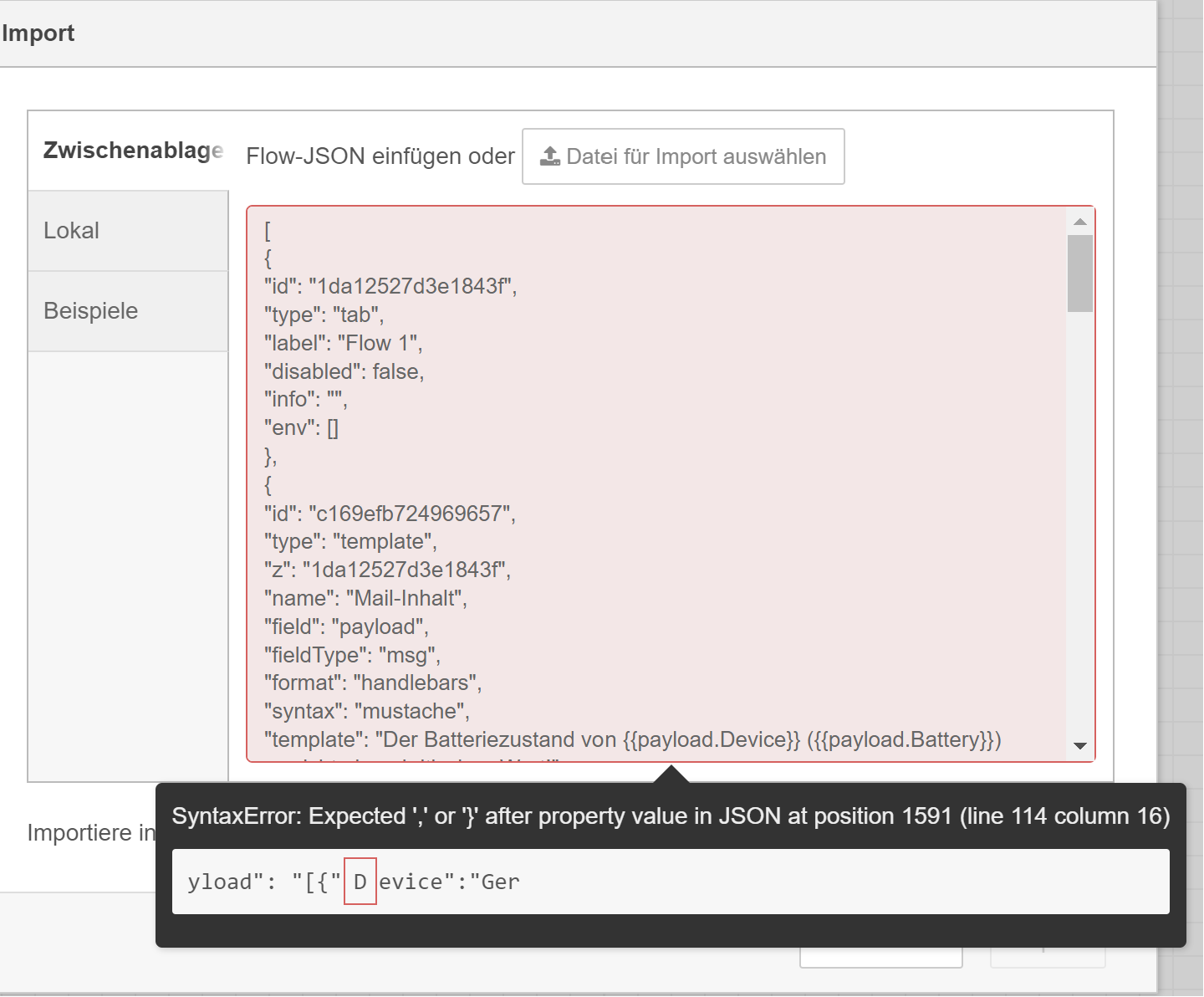
Task: Click the line "fieldType": "msg"
Action: click(x=352, y=654)
